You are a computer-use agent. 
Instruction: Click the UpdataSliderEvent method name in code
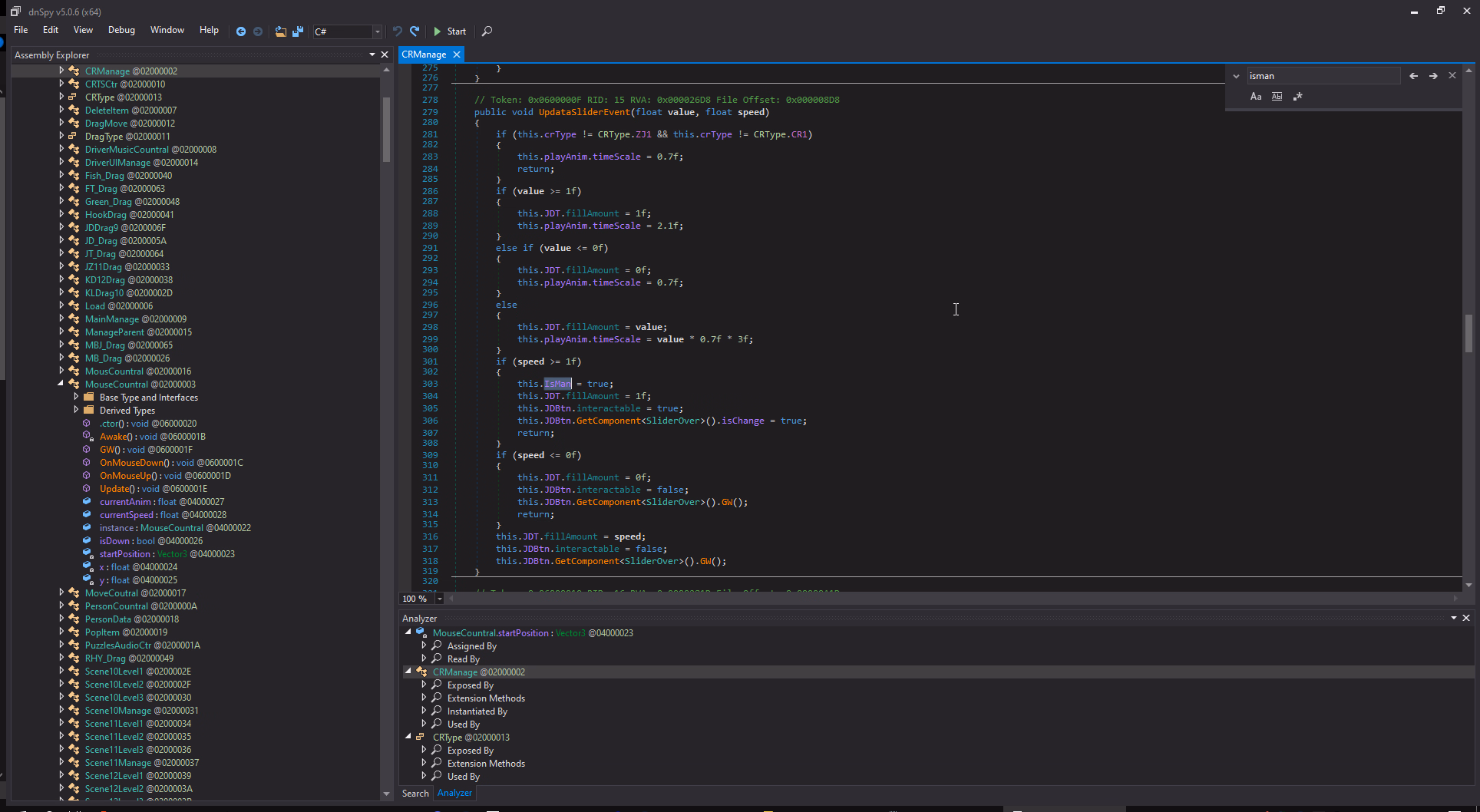pos(584,112)
